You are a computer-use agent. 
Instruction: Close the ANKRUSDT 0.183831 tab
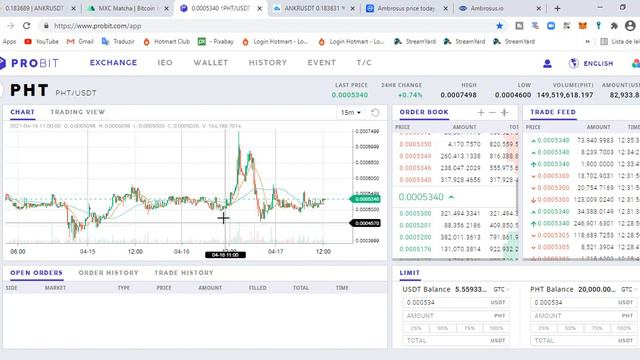353,8
